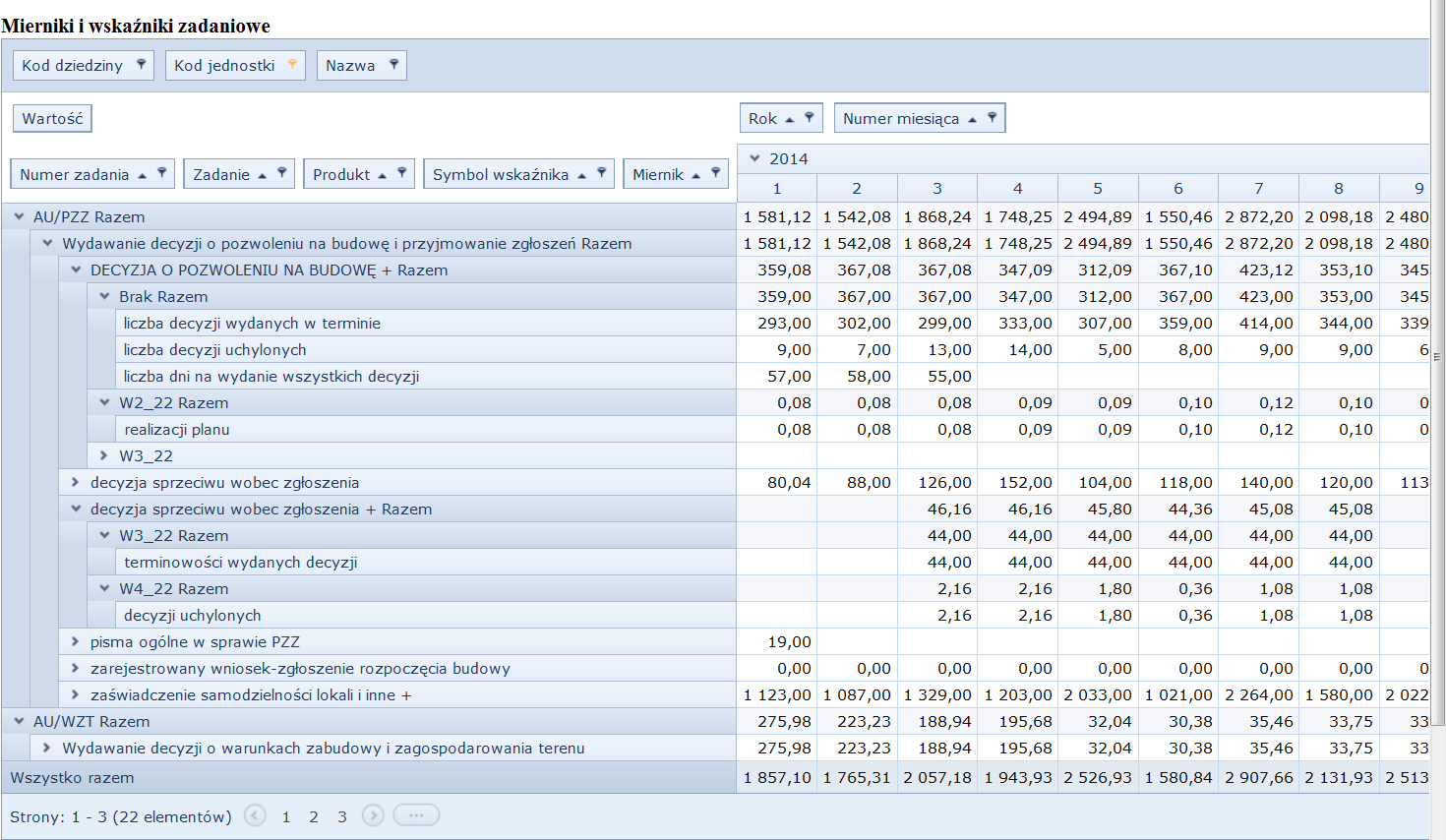The width and height of the screenshot is (1446, 840).
Task: Click the Kod jednostki field label
Action: coord(224,65)
